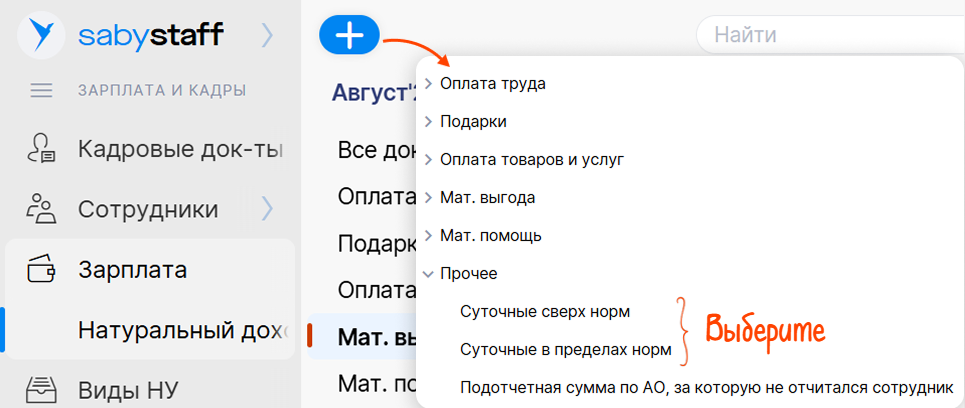Expand the chevron next to sabystaff
The image size is (965, 408).
(x=266, y=36)
